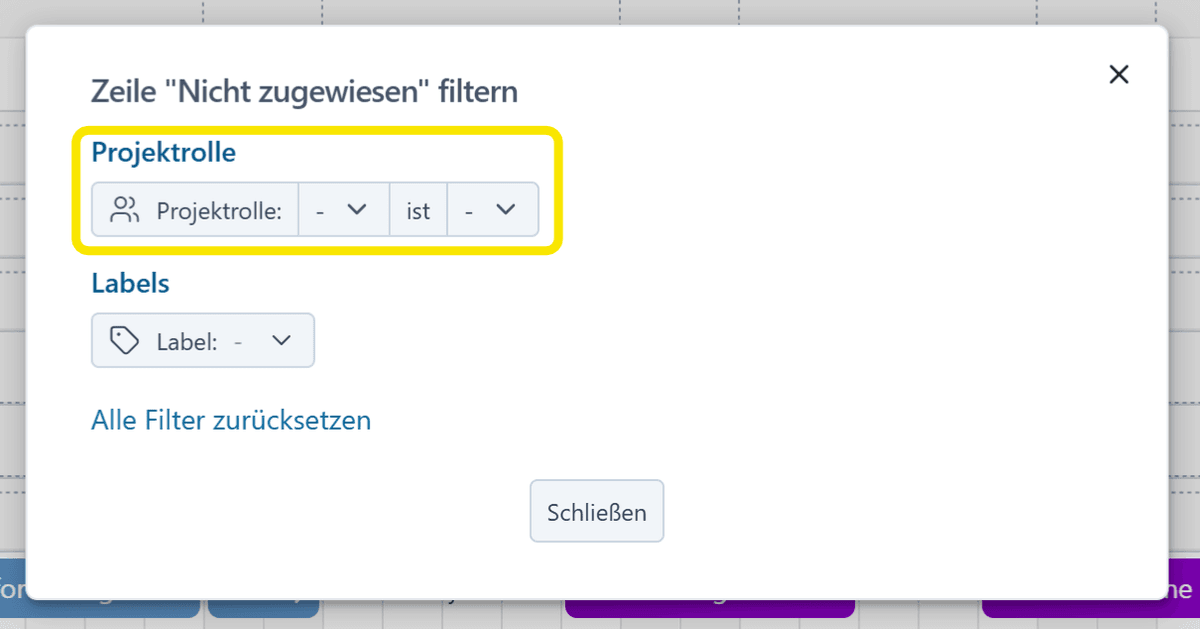This screenshot has width=1200, height=629.
Task: Click the chevron arrow left of "ist"
Action: (357, 210)
